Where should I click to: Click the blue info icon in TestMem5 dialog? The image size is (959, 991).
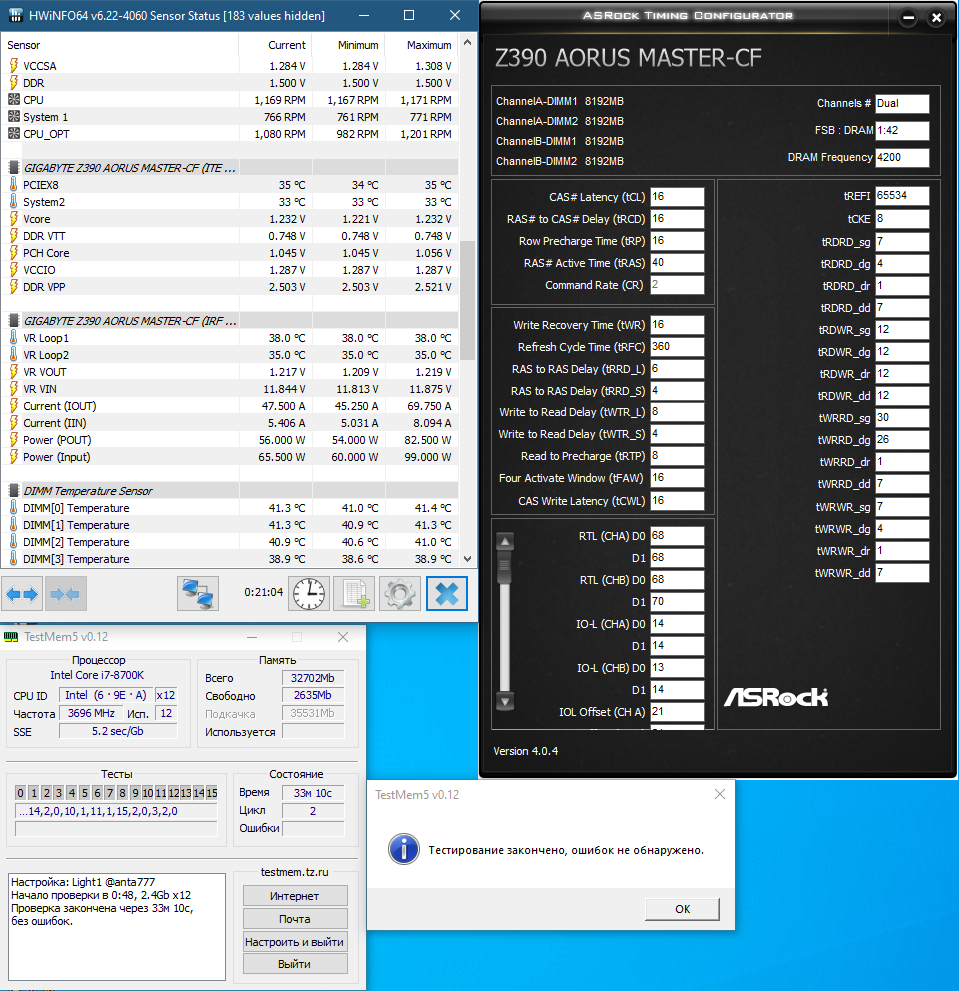coord(403,849)
